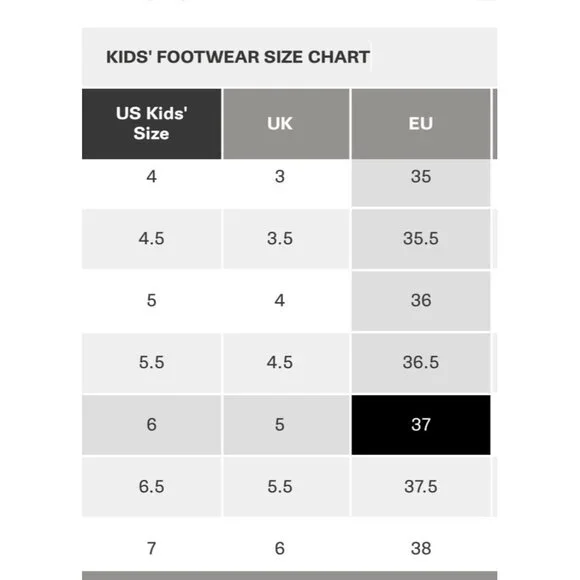Click US Kids' size 5.5 cell
This screenshot has height=580, width=580.
[152, 363]
